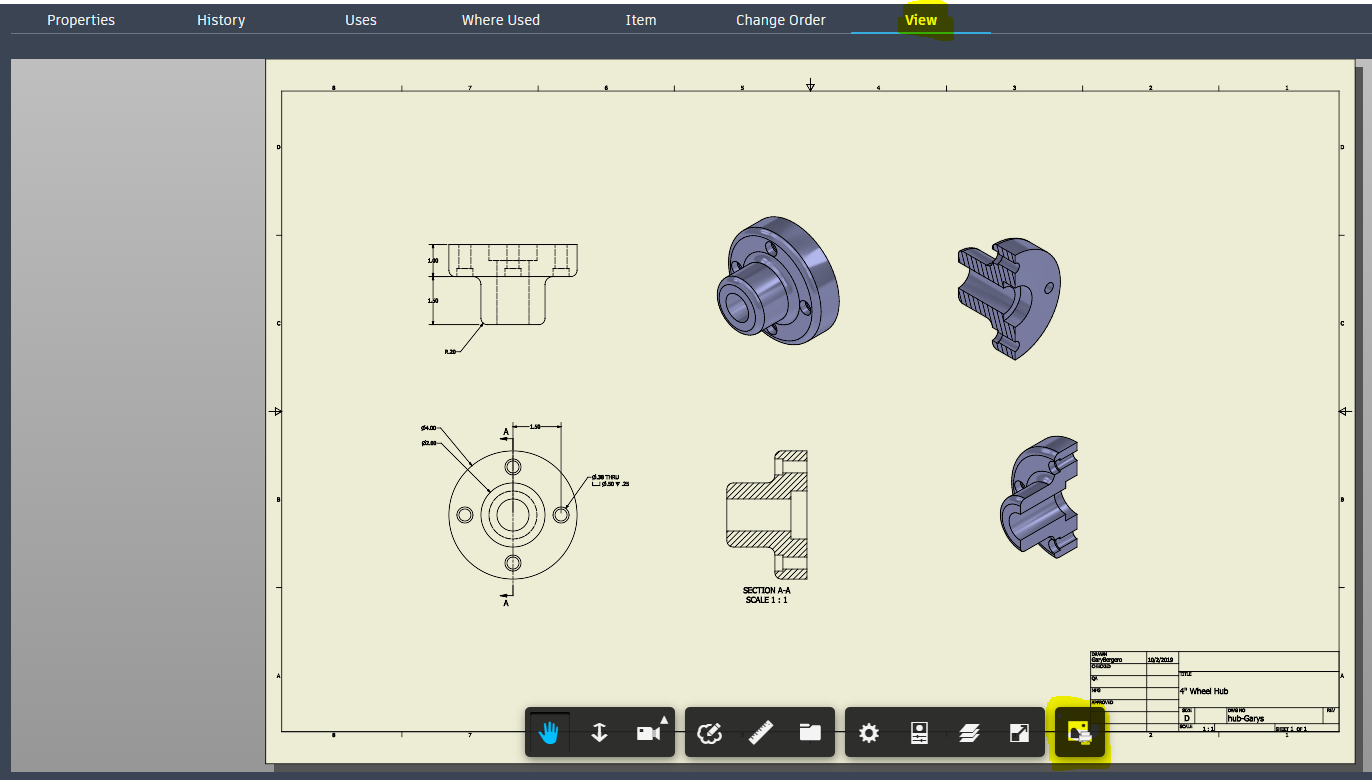Click the SECTION A-A hatched view
1372x780 pixels.
(766, 514)
